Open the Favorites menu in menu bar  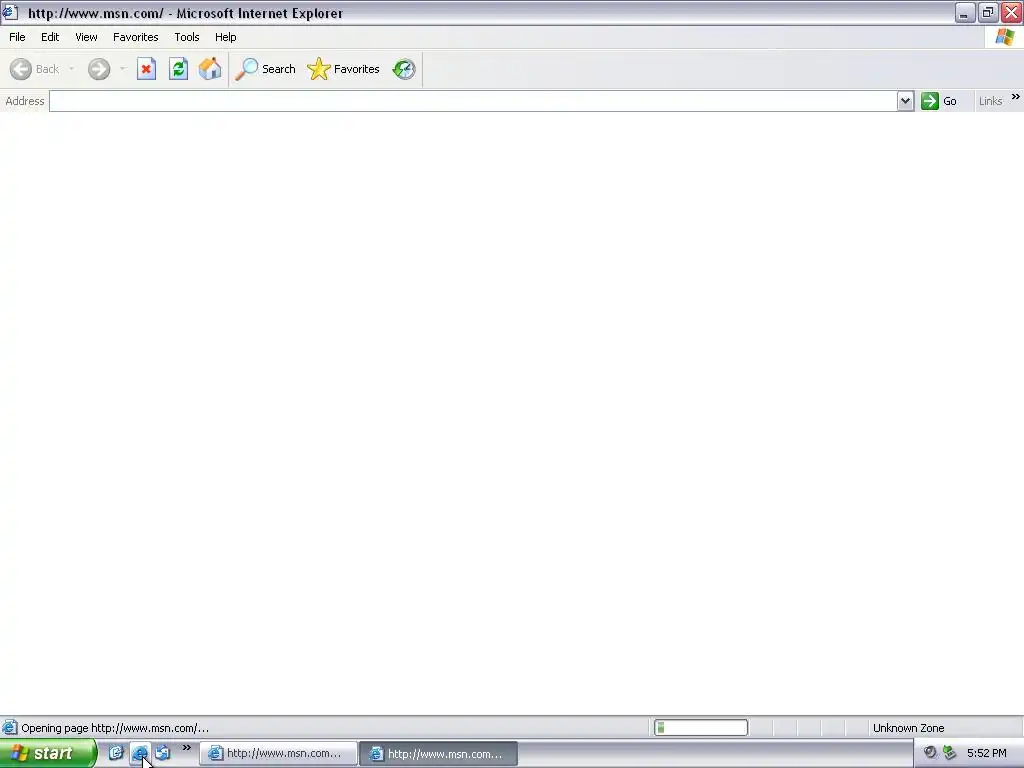(x=135, y=37)
